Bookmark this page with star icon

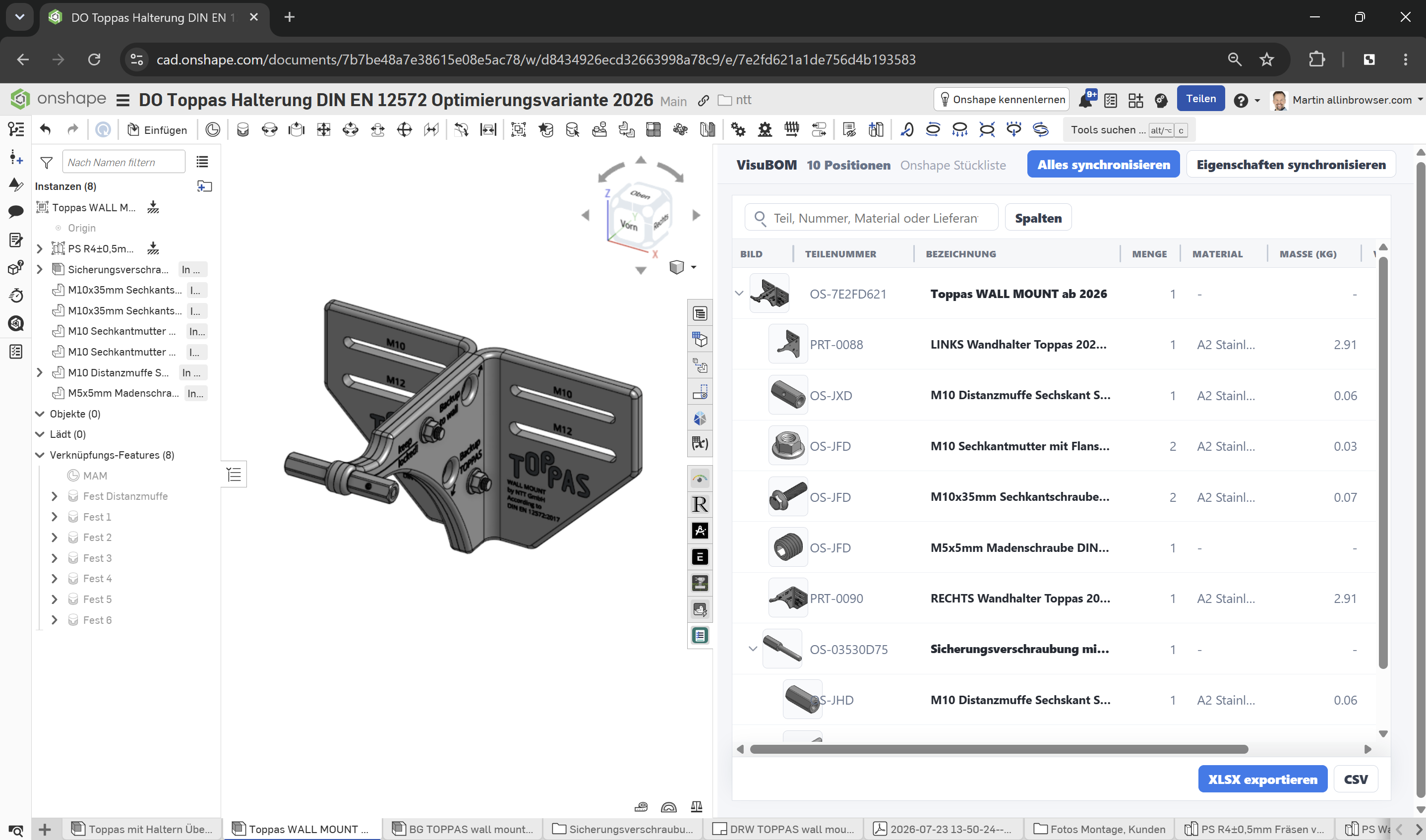click(1266, 60)
